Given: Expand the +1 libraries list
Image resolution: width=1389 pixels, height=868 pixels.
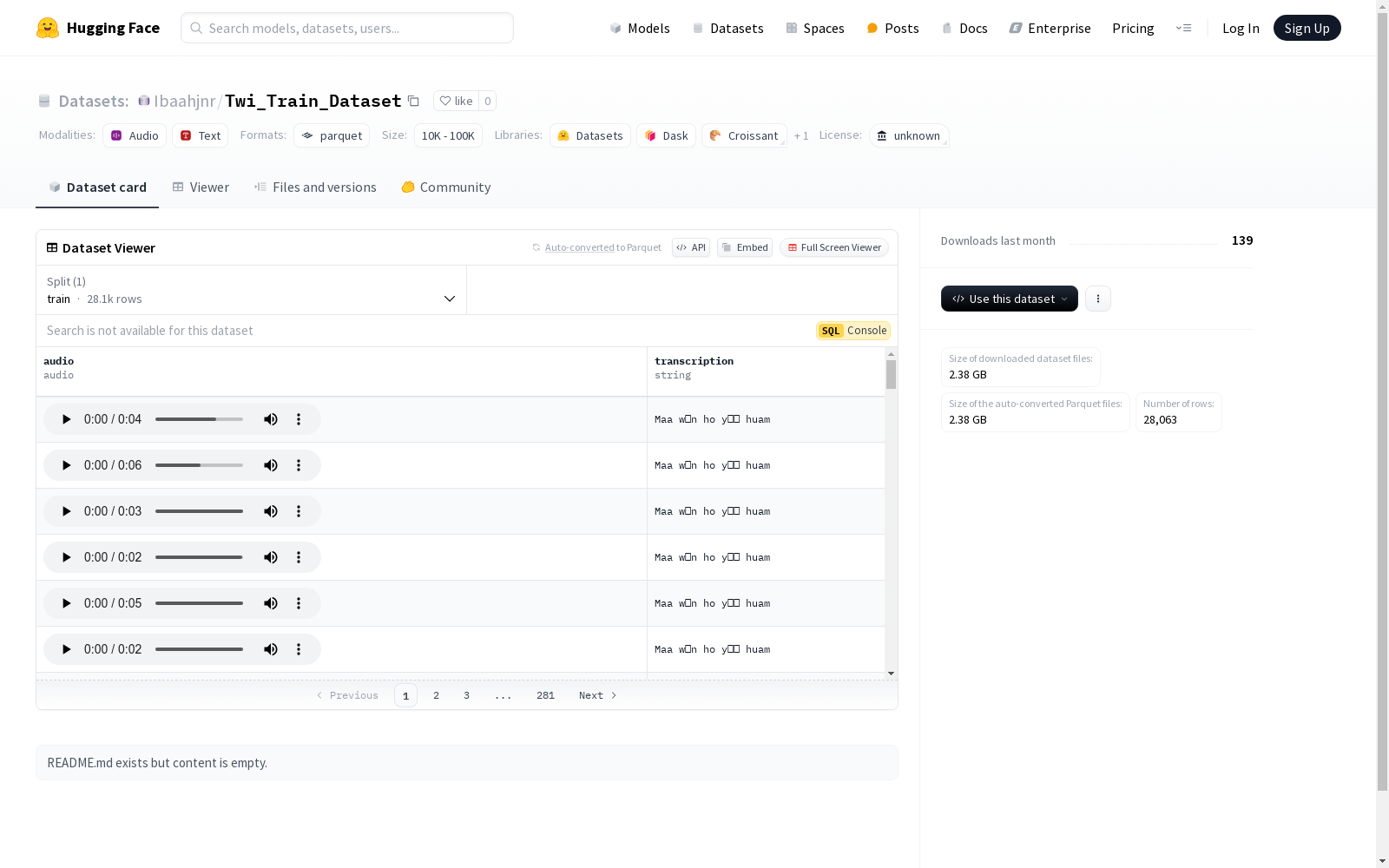Looking at the screenshot, I should [801, 135].
